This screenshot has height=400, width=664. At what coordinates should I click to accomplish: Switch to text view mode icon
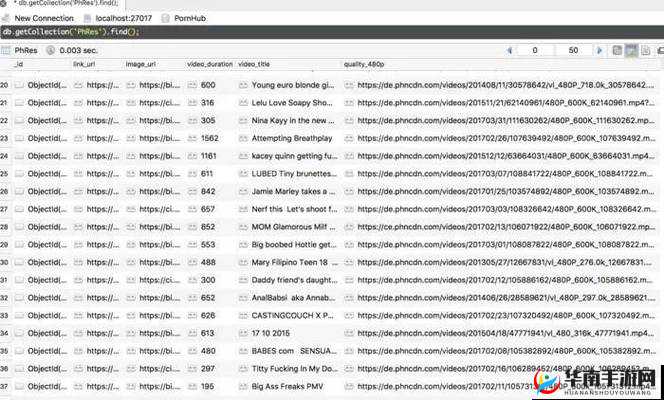pos(645,50)
